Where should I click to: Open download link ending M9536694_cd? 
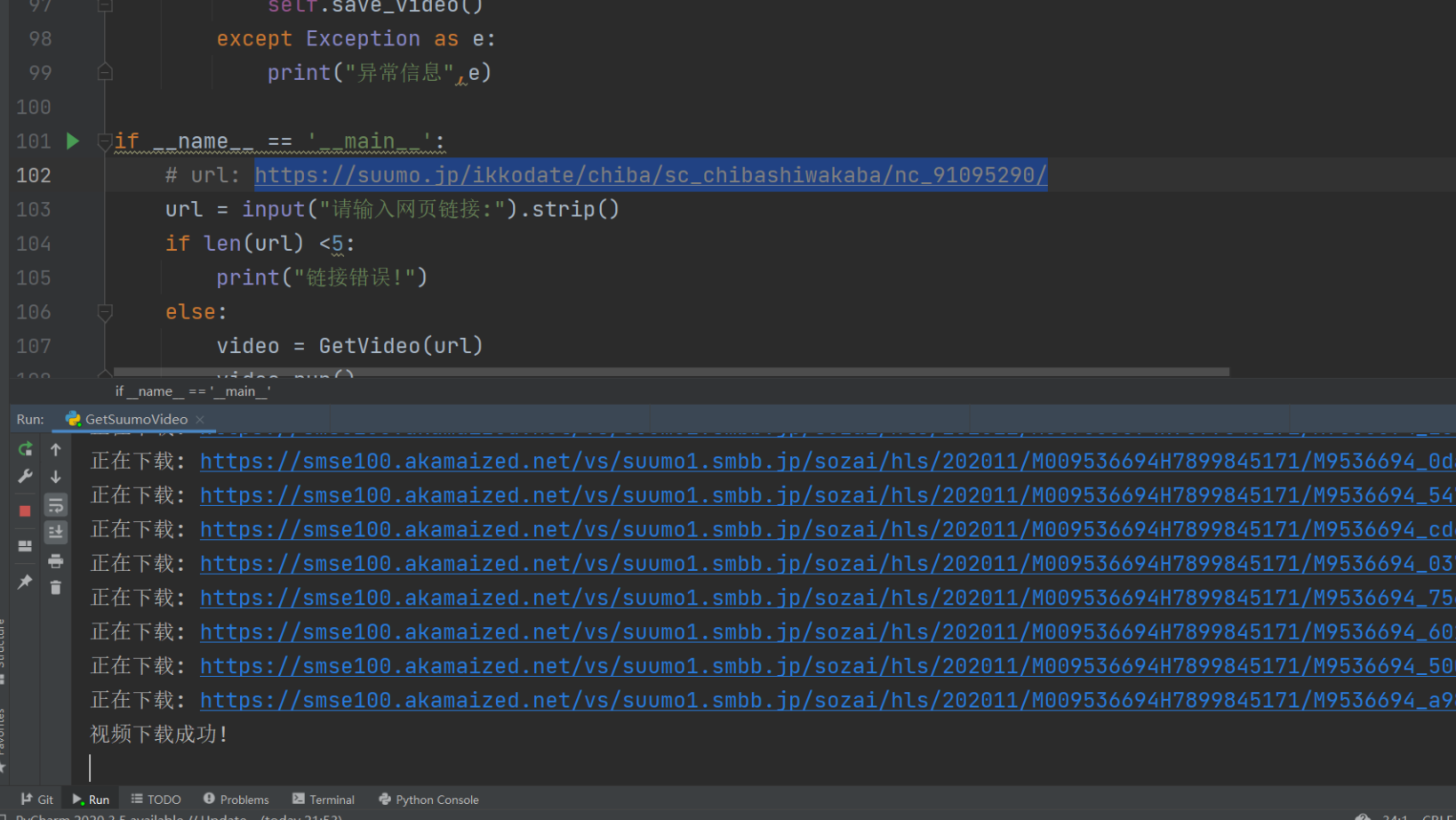coord(828,530)
